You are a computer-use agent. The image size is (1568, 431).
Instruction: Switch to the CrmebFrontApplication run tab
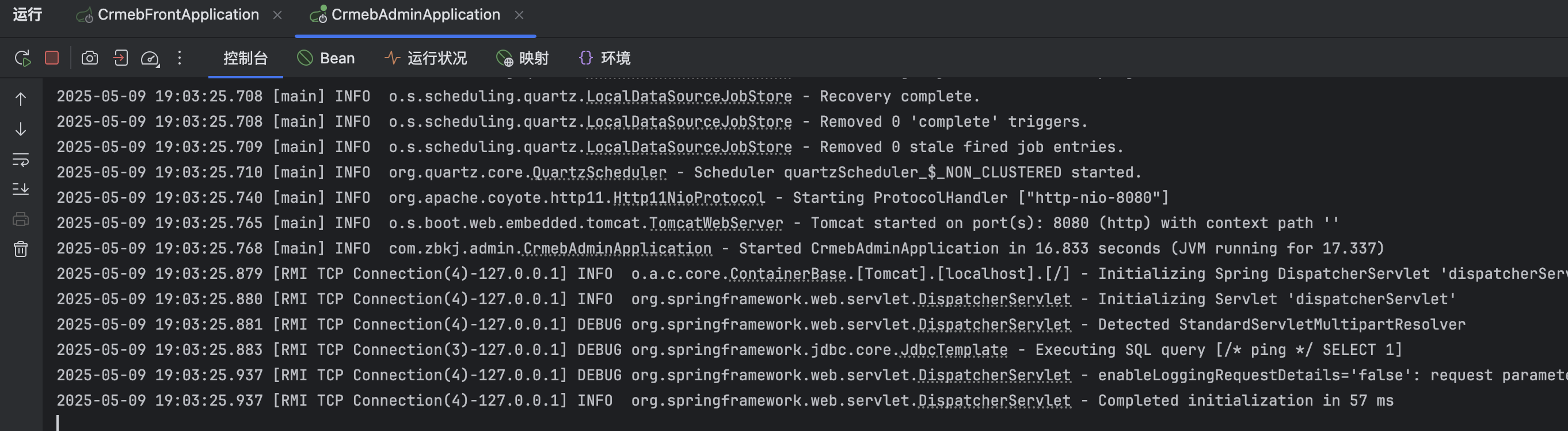pyautogui.click(x=168, y=14)
